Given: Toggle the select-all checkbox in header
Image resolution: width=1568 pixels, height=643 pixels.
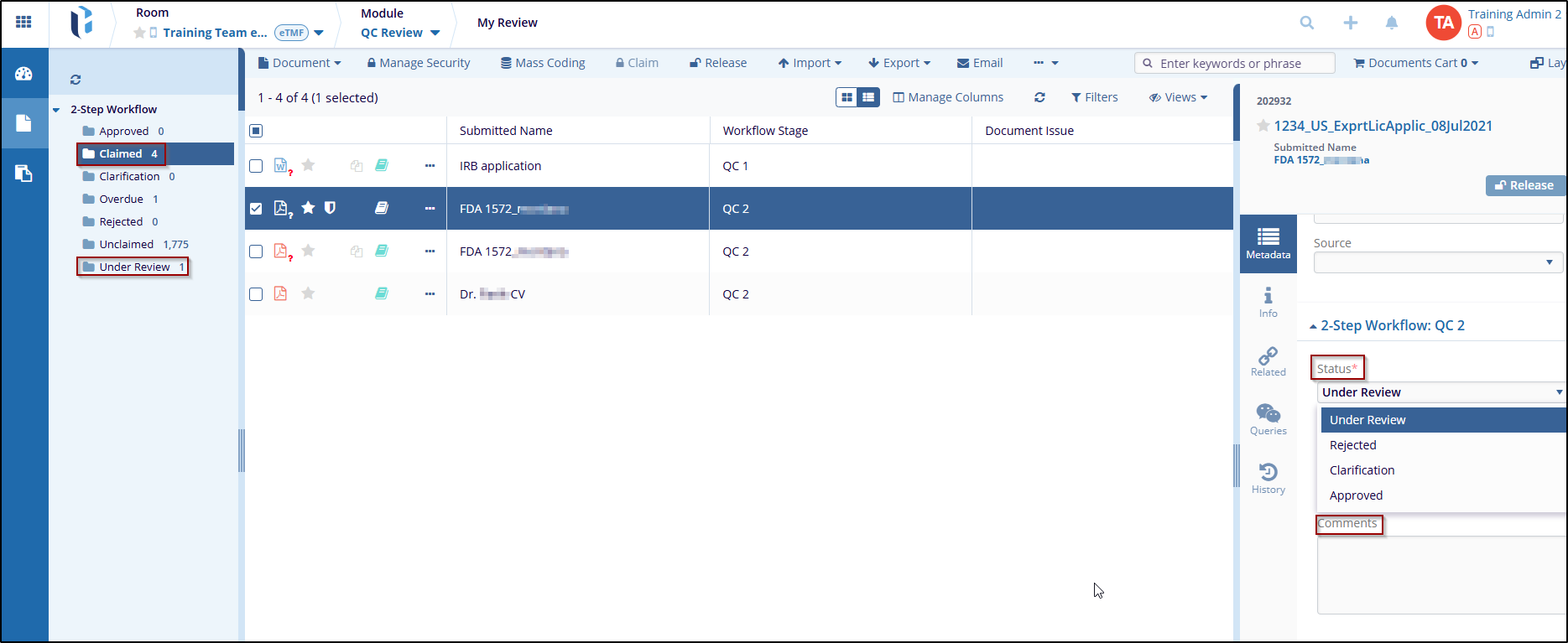Looking at the screenshot, I should pyautogui.click(x=256, y=131).
